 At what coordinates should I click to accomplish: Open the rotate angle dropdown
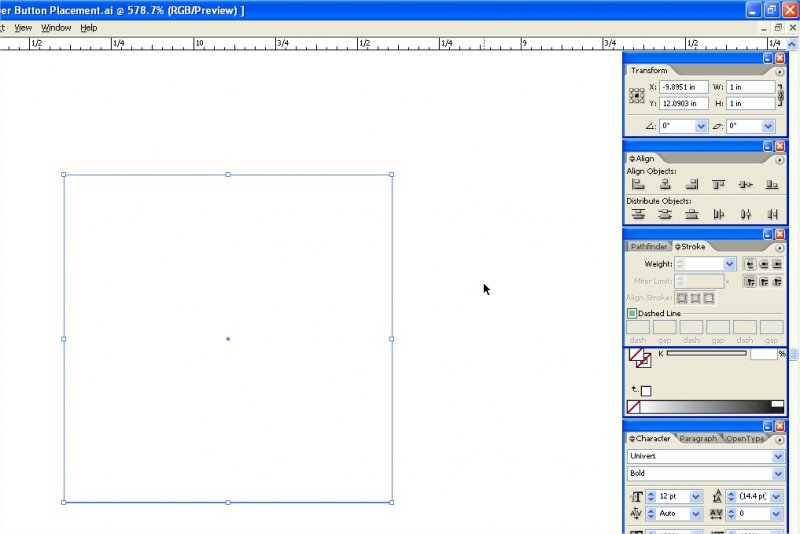click(701, 126)
